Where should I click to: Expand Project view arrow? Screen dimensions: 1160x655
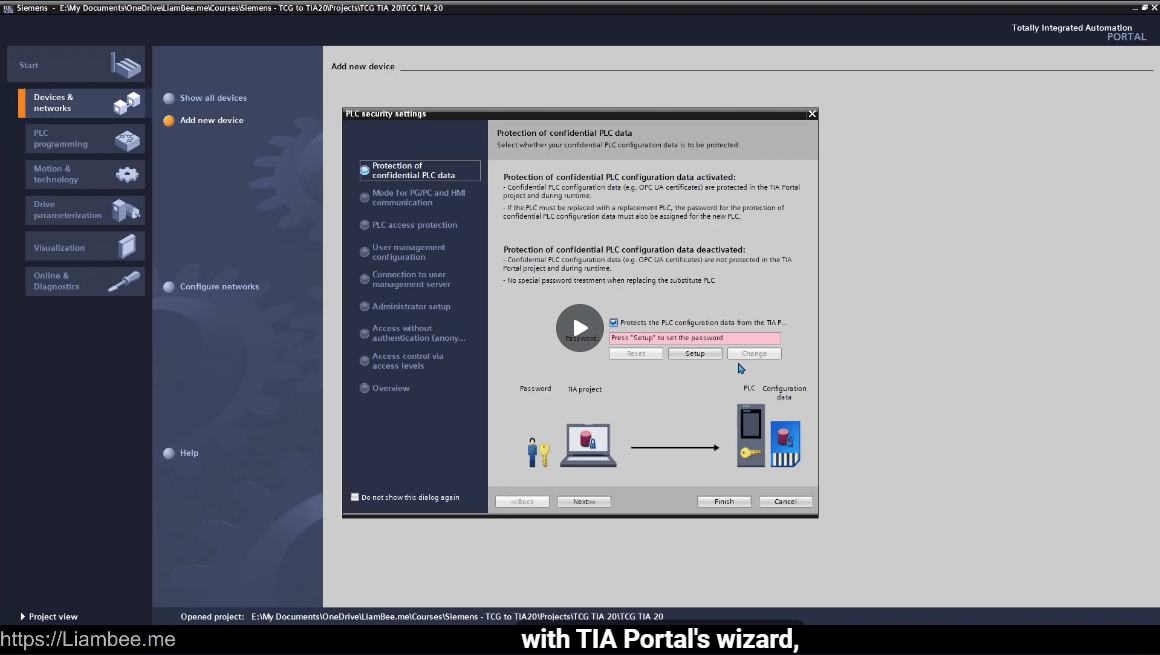(23, 617)
